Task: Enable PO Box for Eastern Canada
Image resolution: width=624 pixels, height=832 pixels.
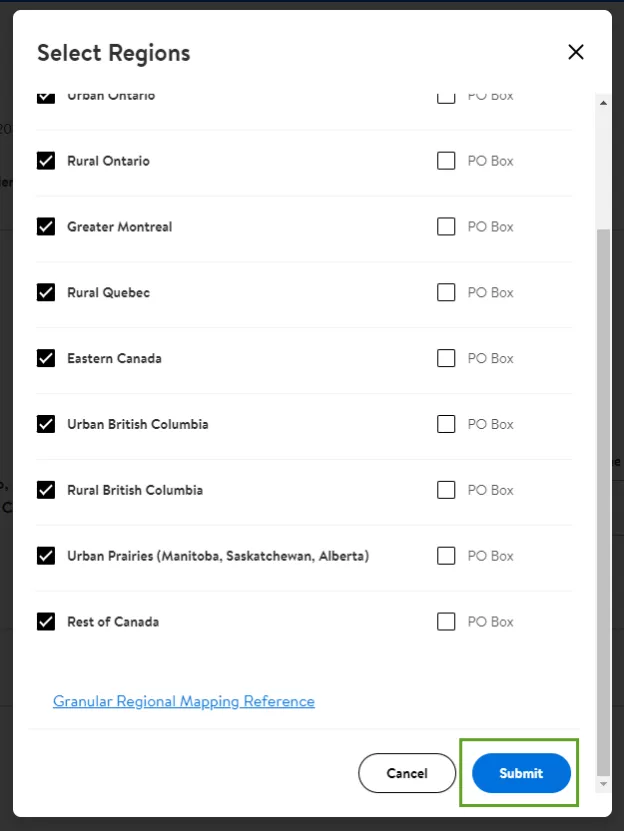Action: coord(446,358)
